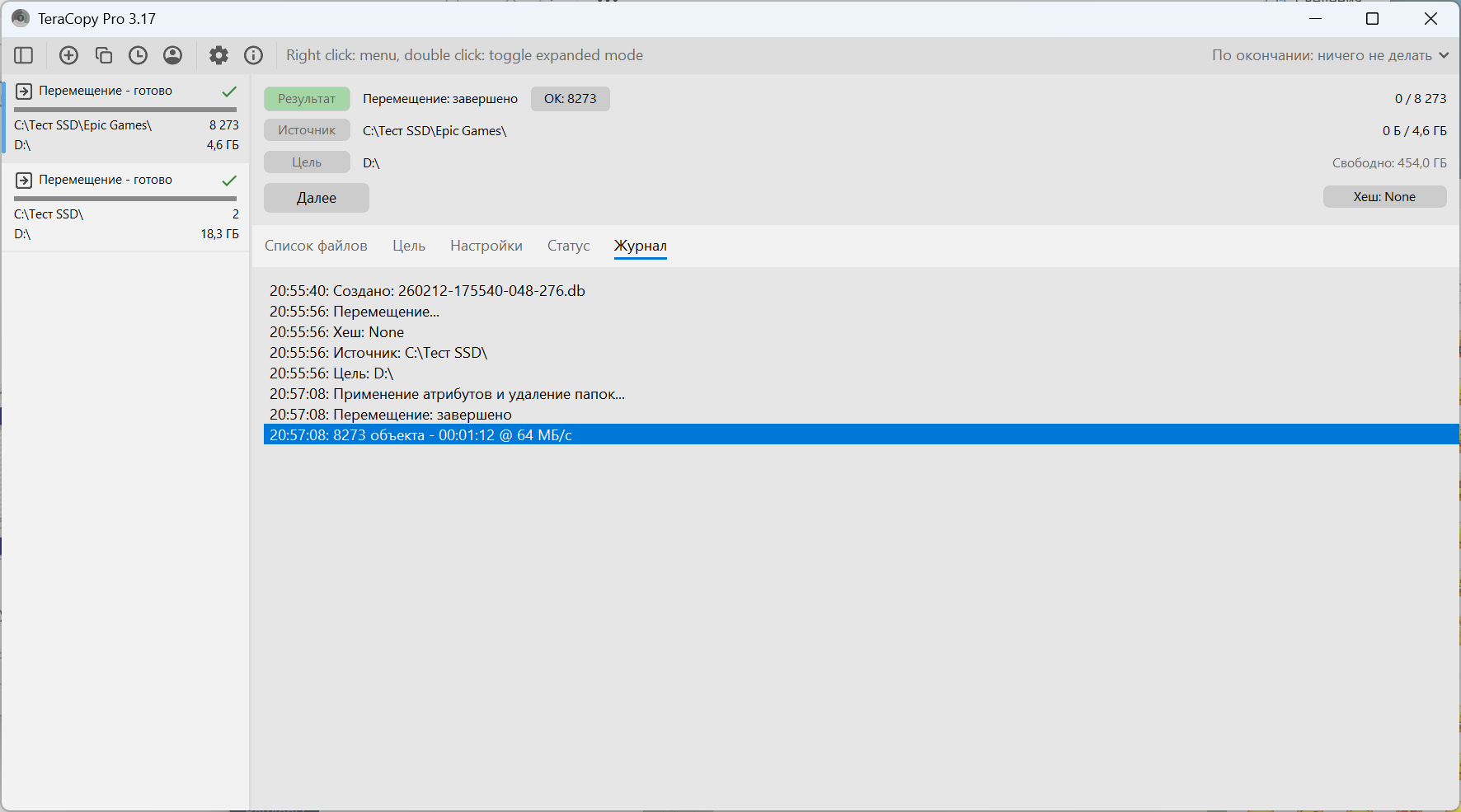Viewport: 1461px width, 812px height.
Task: Click the 18,3 ГБ size in sidebar
Action: [219, 234]
